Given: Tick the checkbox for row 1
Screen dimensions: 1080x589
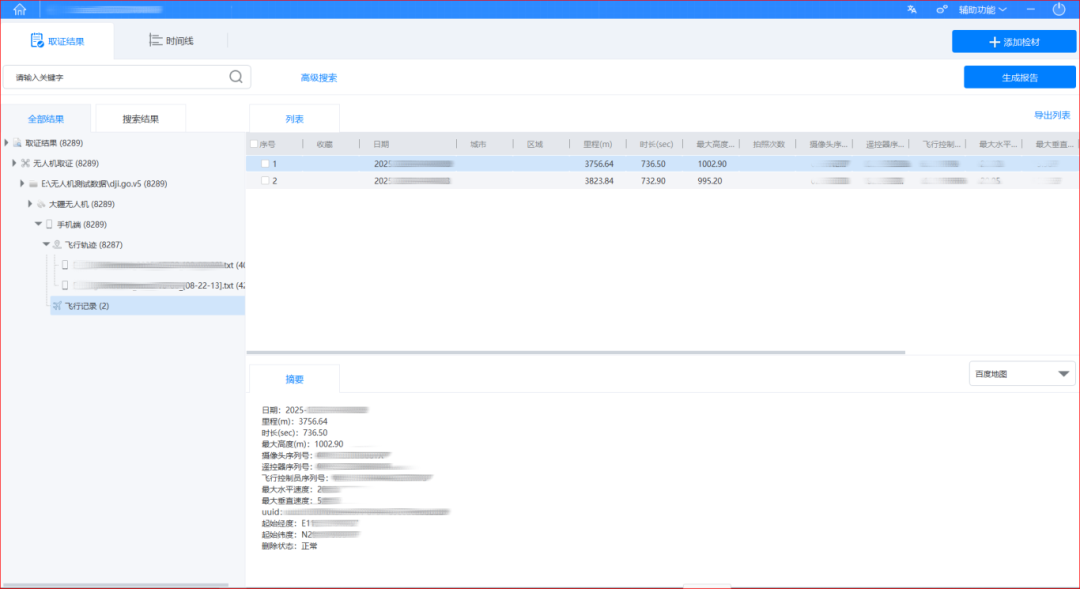Looking at the screenshot, I should coord(265,163).
